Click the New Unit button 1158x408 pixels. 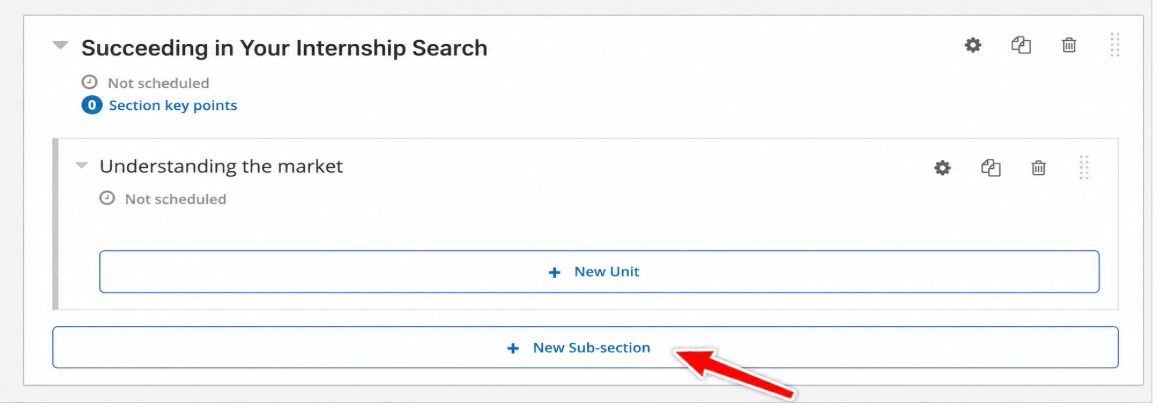(x=599, y=271)
